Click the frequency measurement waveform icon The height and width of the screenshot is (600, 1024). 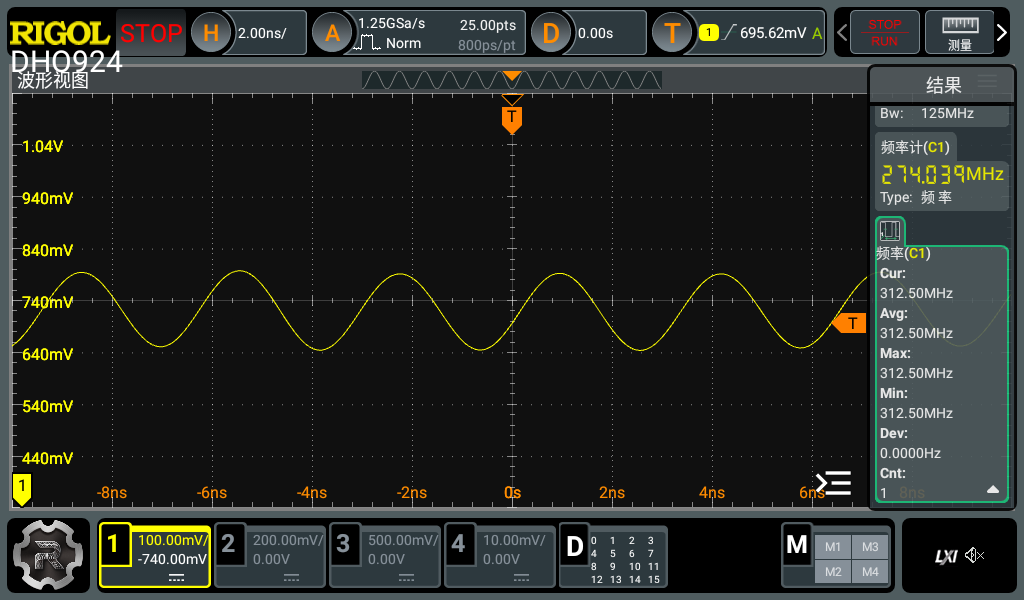coord(890,231)
